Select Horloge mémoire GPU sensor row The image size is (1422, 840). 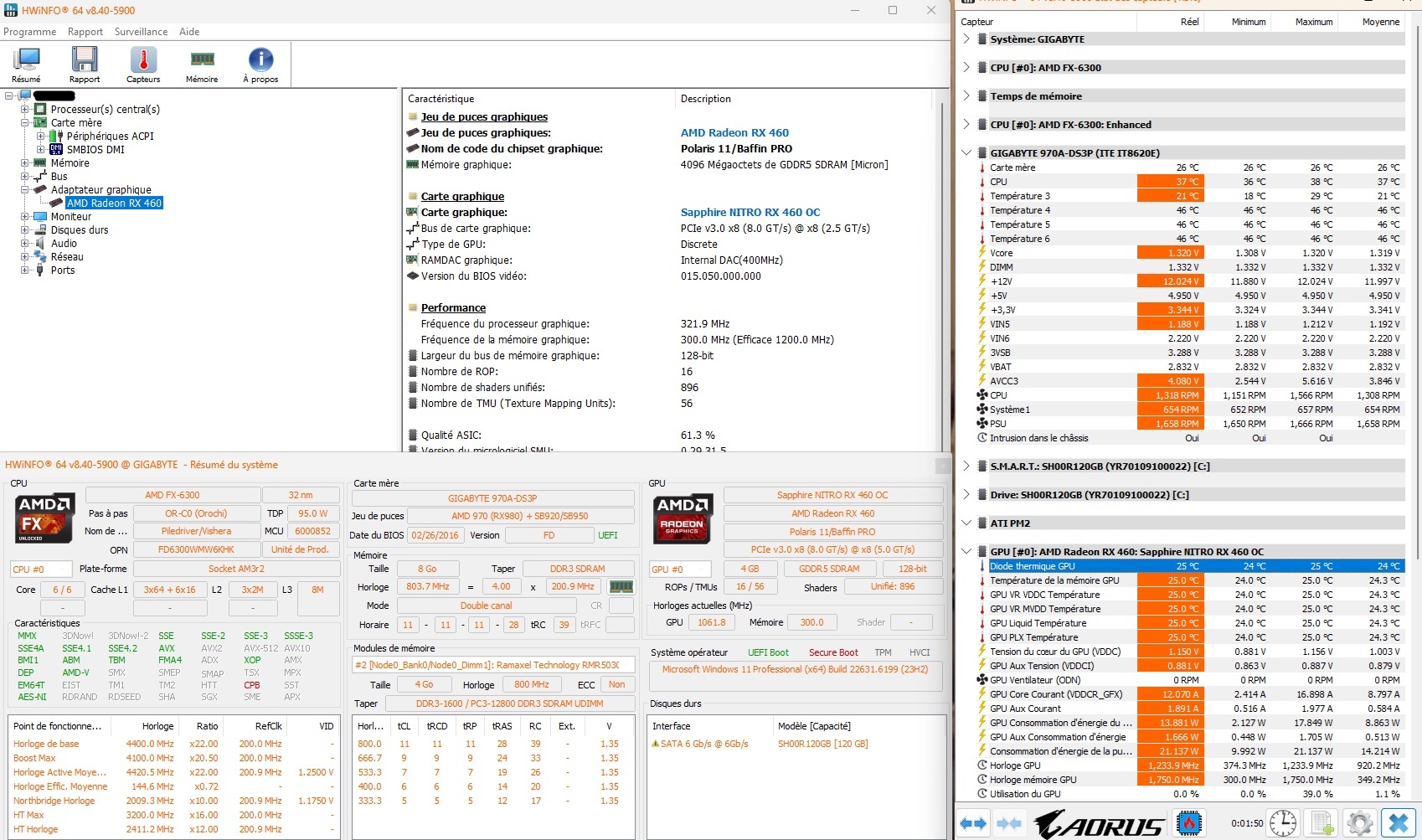(x=1189, y=780)
